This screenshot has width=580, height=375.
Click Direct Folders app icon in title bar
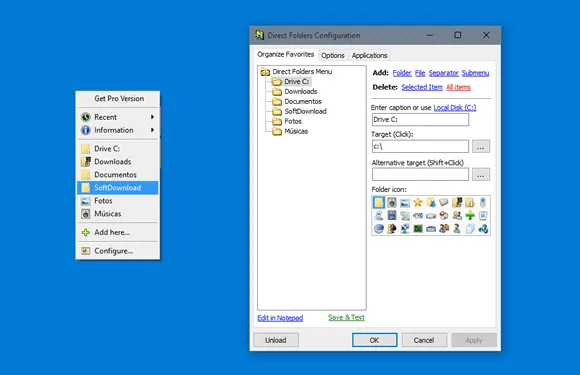coord(259,35)
